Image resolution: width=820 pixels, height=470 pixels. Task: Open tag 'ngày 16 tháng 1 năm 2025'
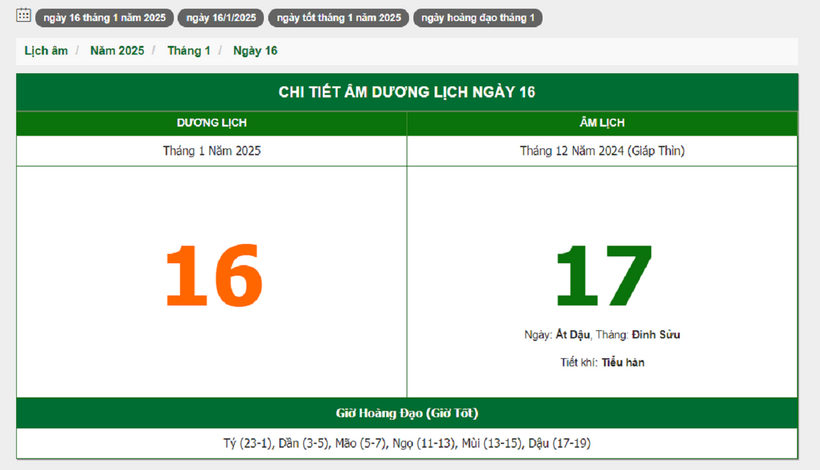pyautogui.click(x=105, y=18)
